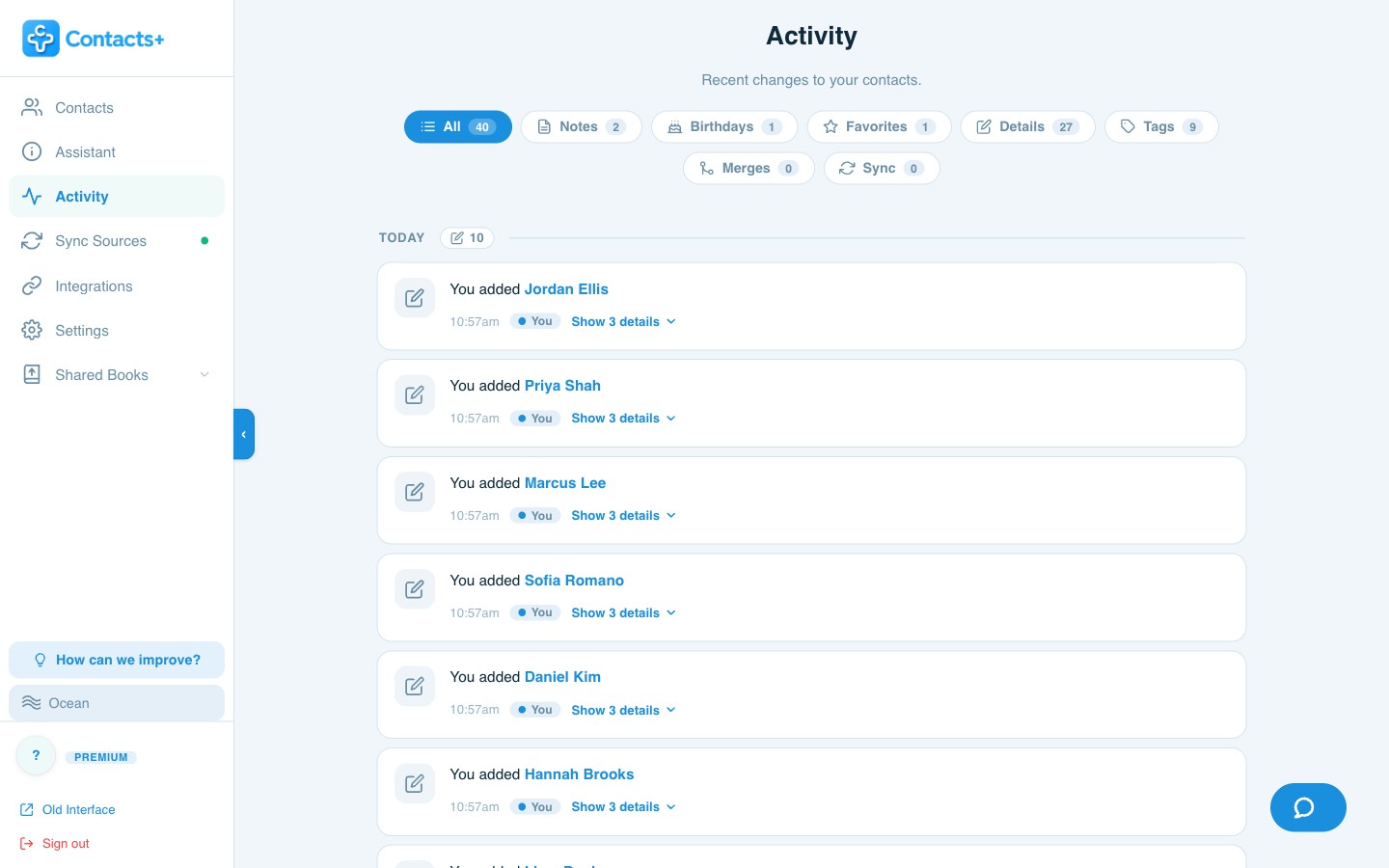The width and height of the screenshot is (1389, 868).
Task: Open the Assistant page
Action: tap(117, 152)
